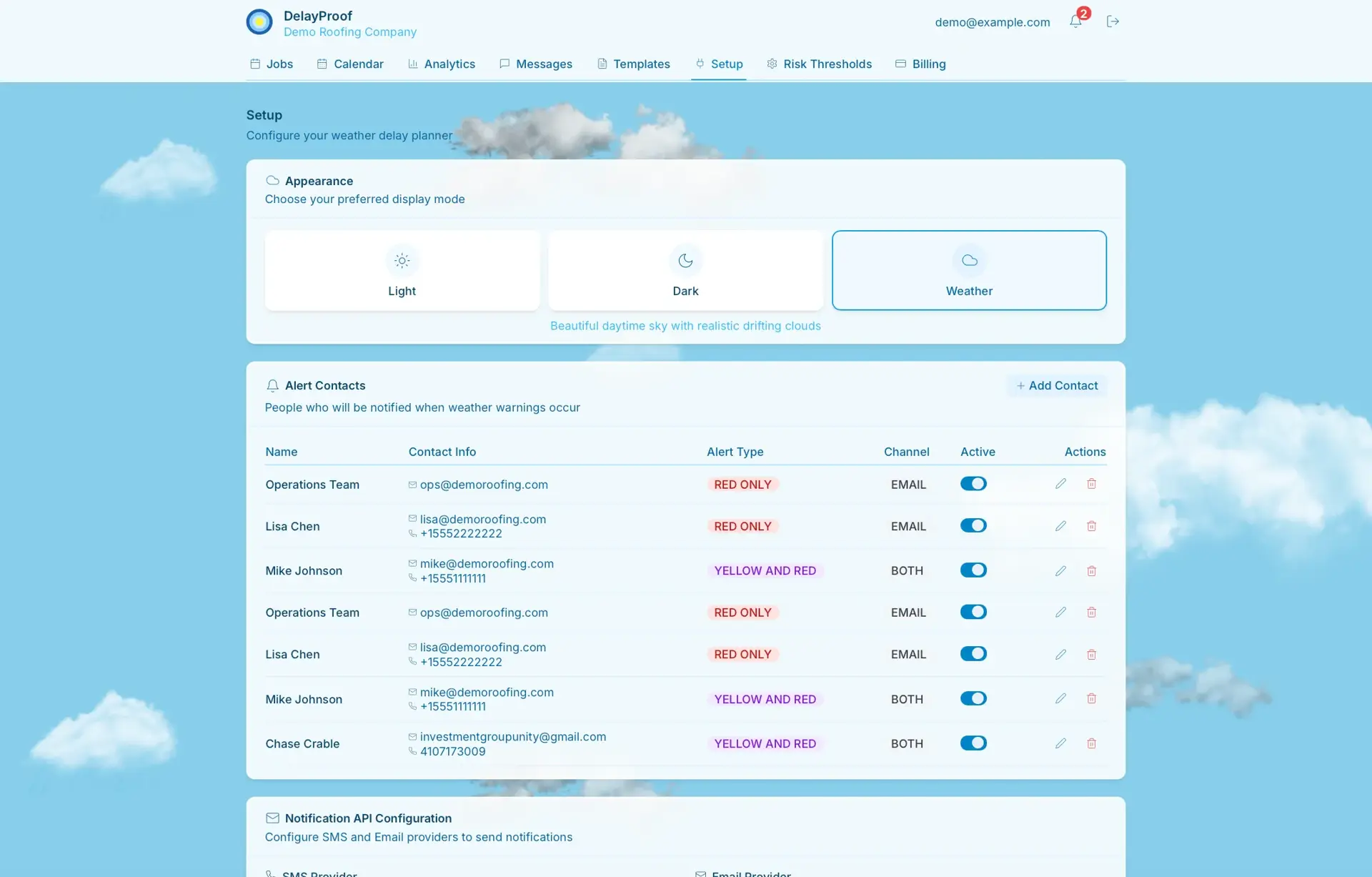This screenshot has width=1372, height=877.
Task: Go to the Analytics tab
Action: pos(442,64)
